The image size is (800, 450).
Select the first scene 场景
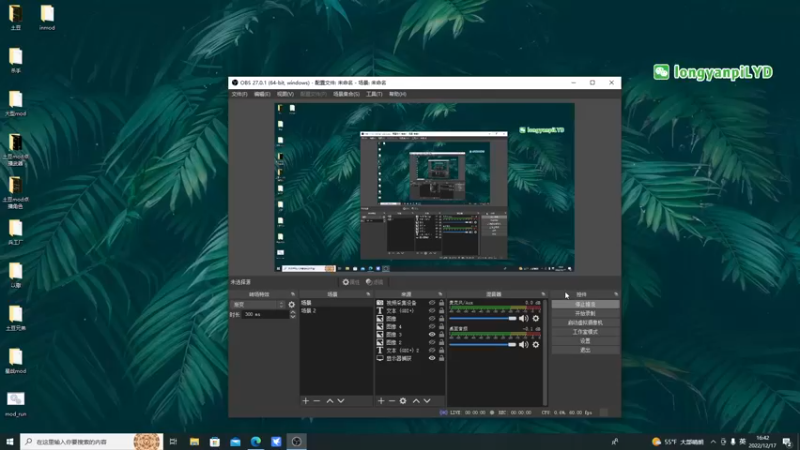[x=336, y=303]
